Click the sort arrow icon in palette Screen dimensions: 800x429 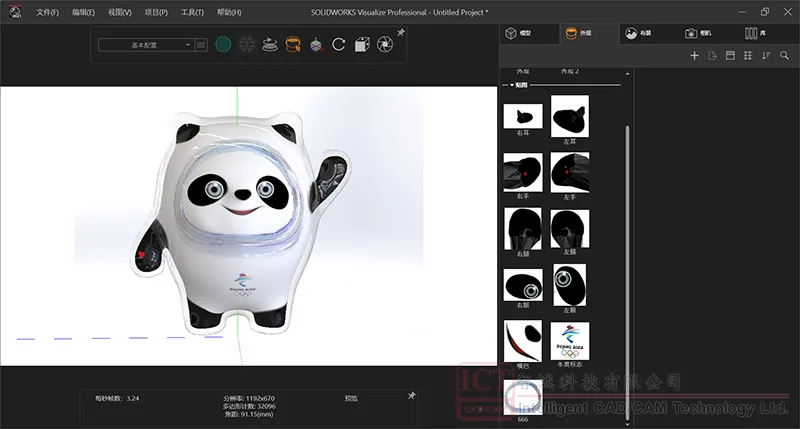point(766,56)
